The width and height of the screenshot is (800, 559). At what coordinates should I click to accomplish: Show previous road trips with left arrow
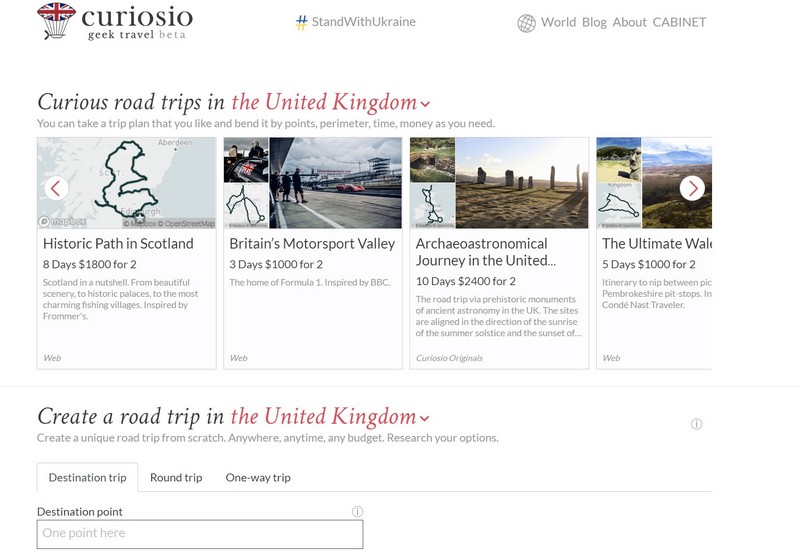point(56,188)
